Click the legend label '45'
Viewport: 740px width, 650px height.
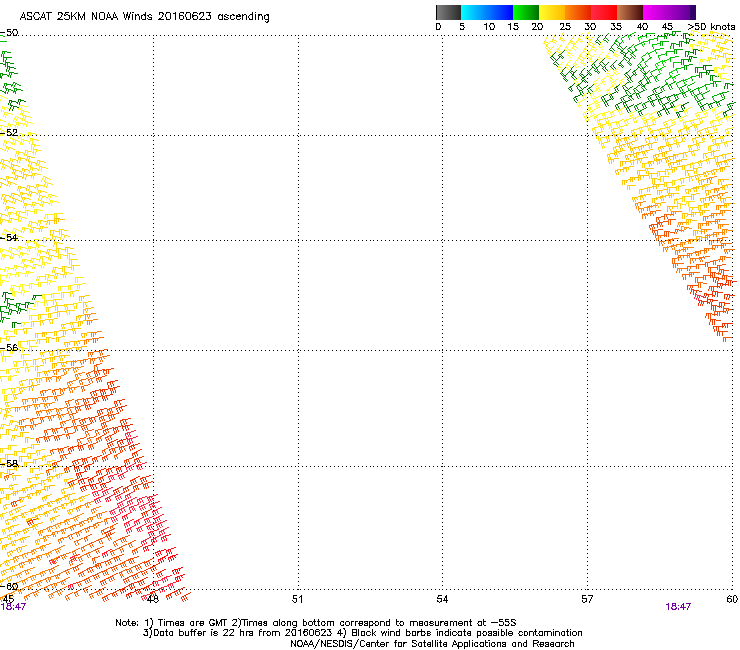[667, 27]
